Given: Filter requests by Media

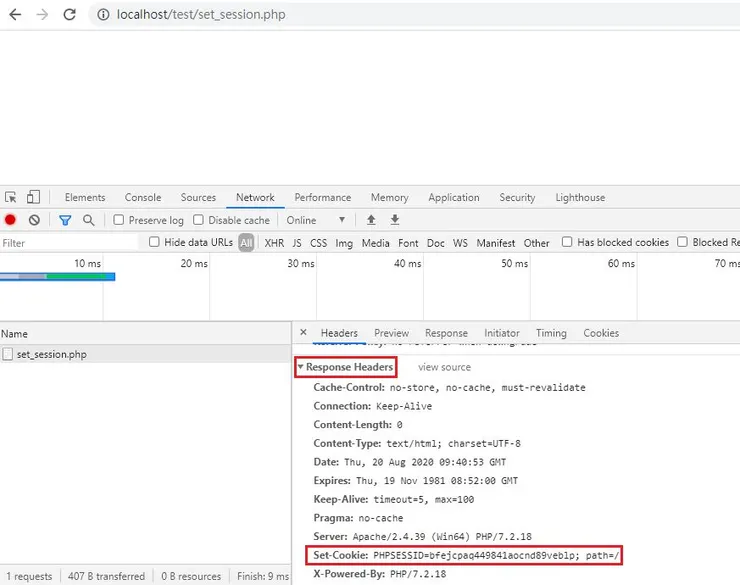Looking at the screenshot, I should pyautogui.click(x=376, y=243).
